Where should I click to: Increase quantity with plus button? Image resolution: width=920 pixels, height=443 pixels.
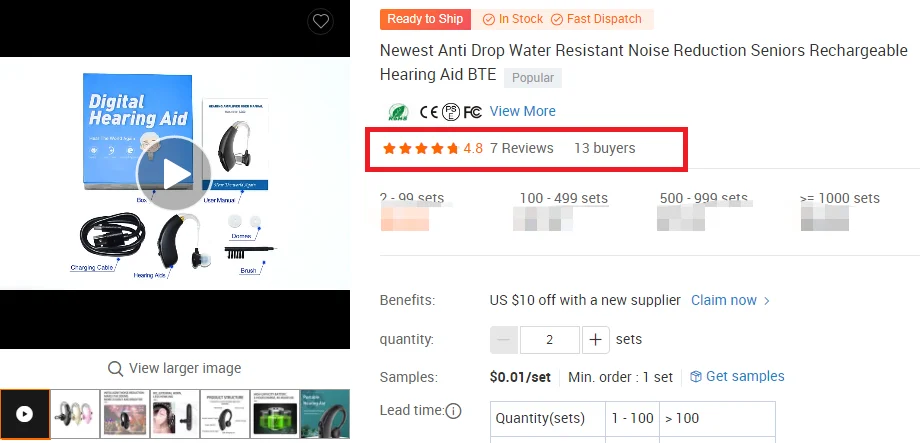tap(596, 339)
